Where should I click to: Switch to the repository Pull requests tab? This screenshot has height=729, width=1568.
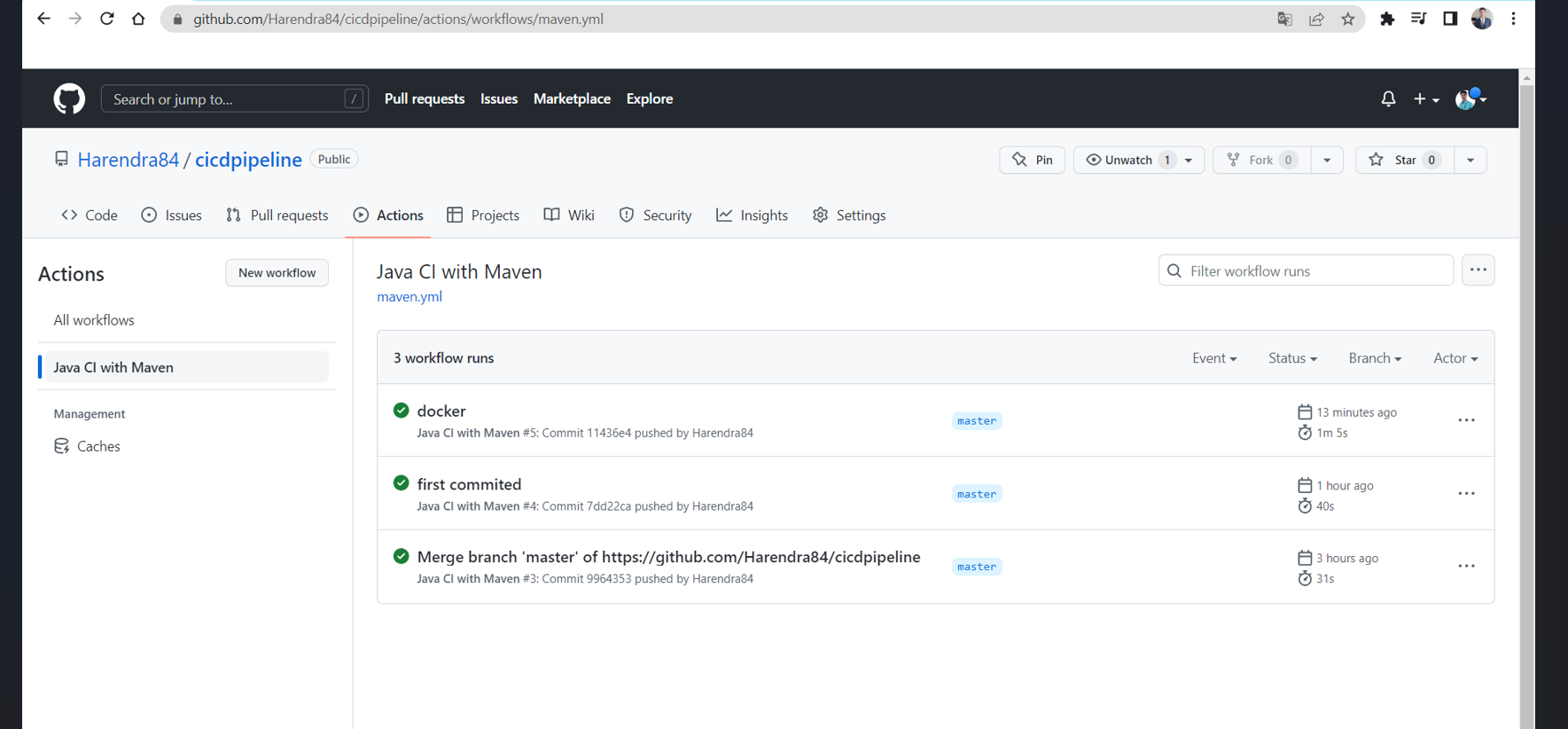point(277,216)
